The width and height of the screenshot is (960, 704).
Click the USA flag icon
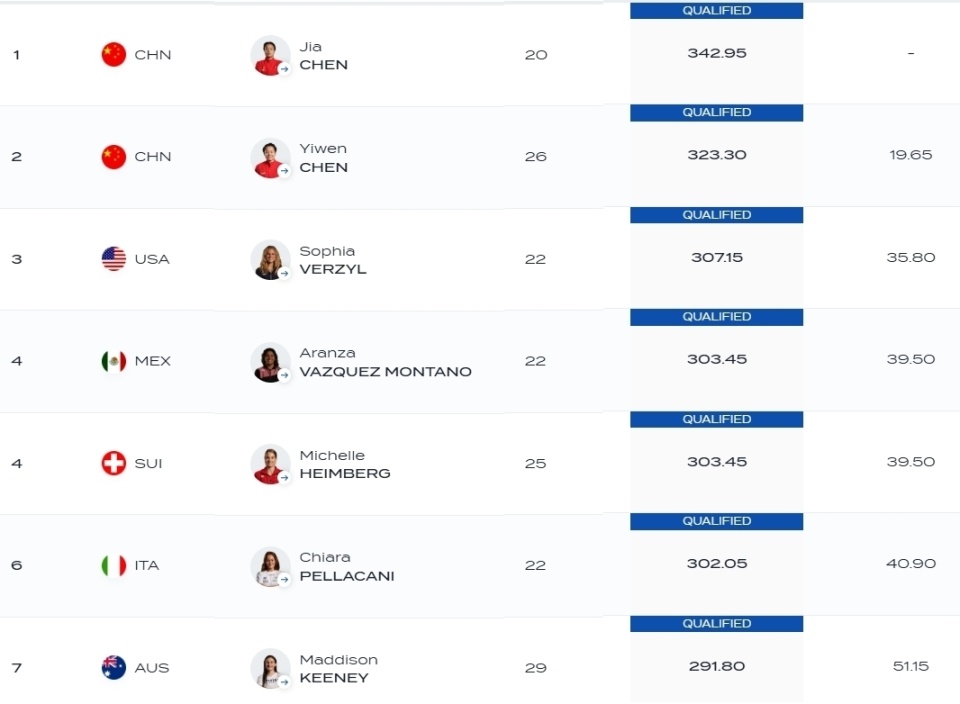113,259
